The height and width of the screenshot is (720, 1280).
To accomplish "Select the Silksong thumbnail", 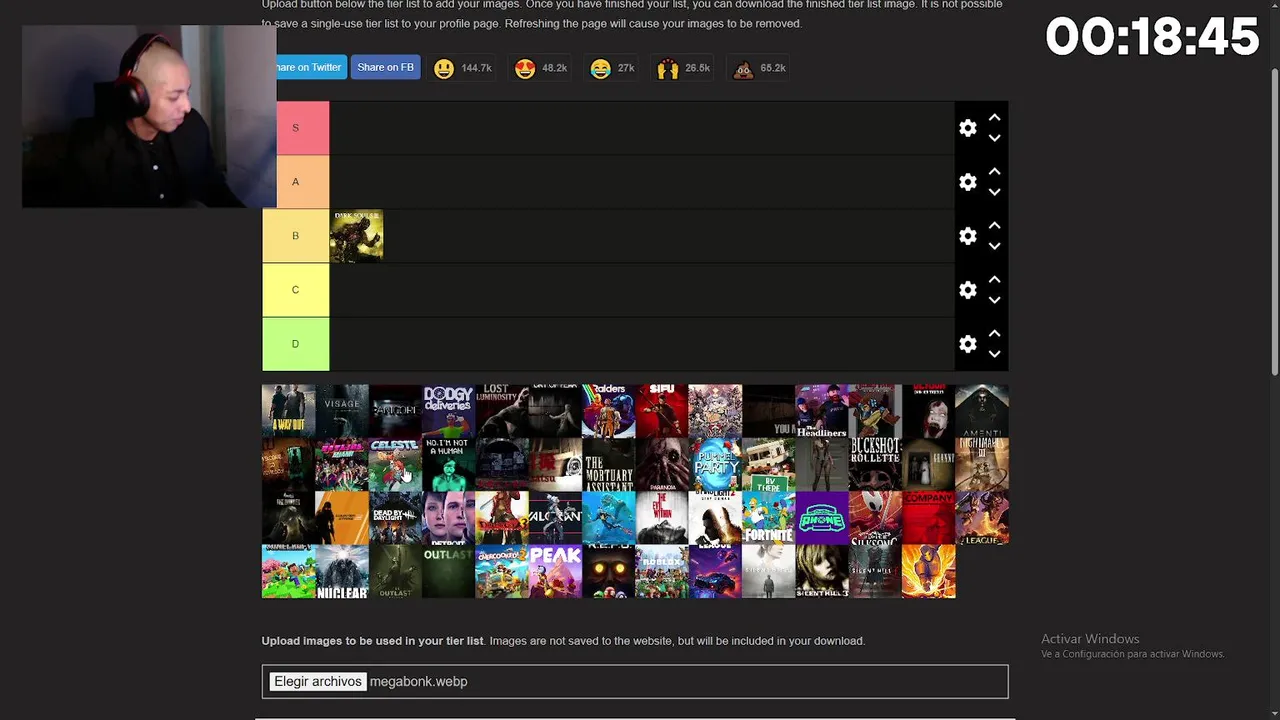I will pyautogui.click(x=875, y=518).
